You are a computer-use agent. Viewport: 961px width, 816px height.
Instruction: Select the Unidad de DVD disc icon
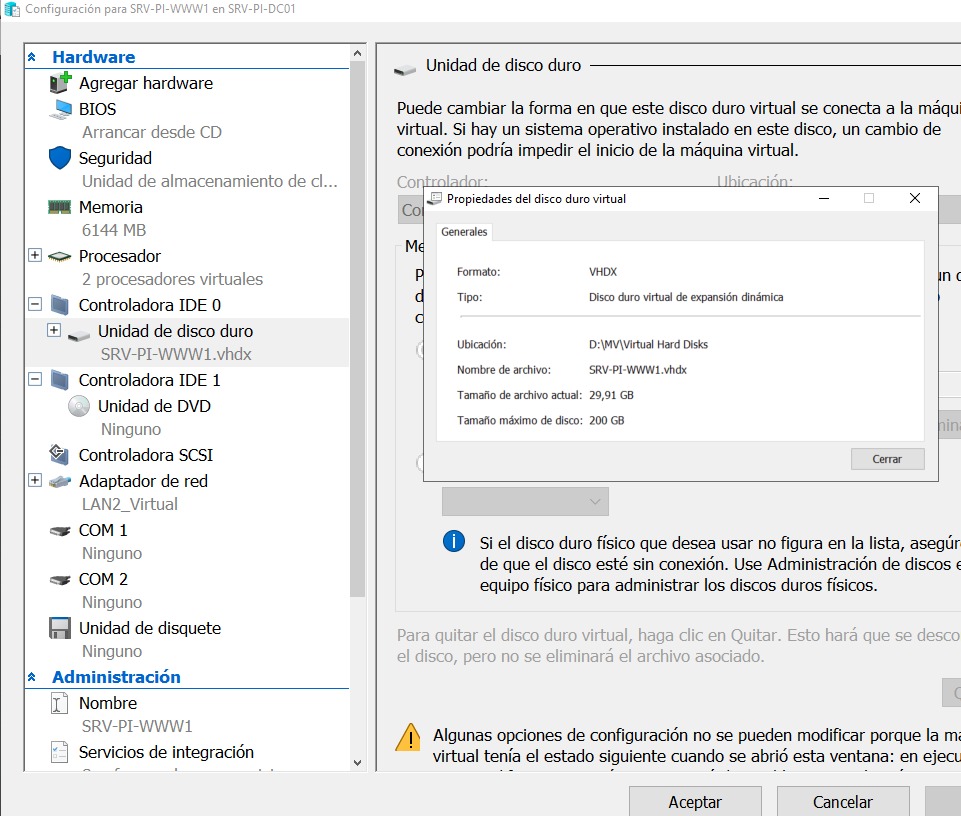pos(79,406)
